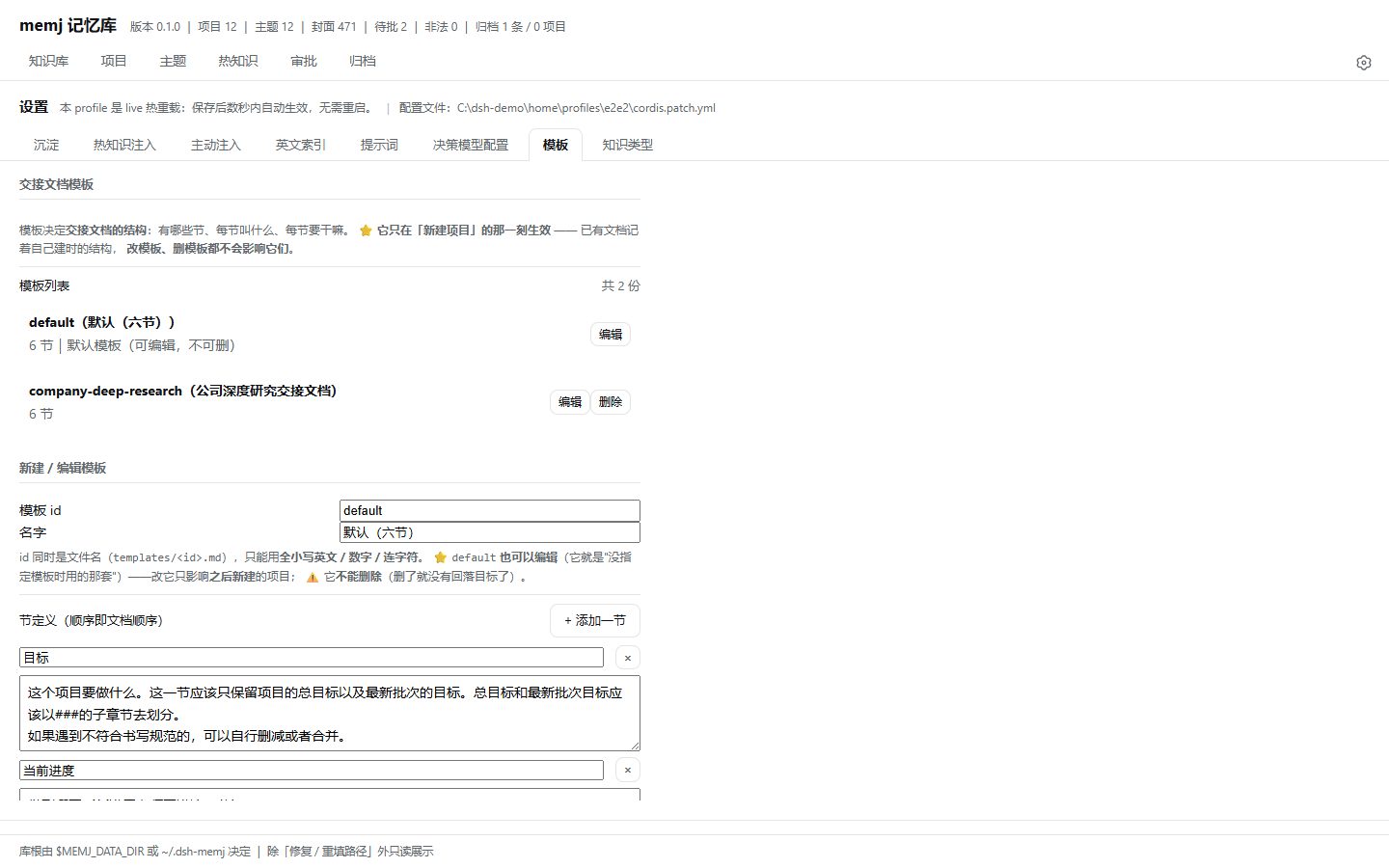Open the 知识库 nav item
This screenshot has width=1389, height=868.
coord(48,61)
